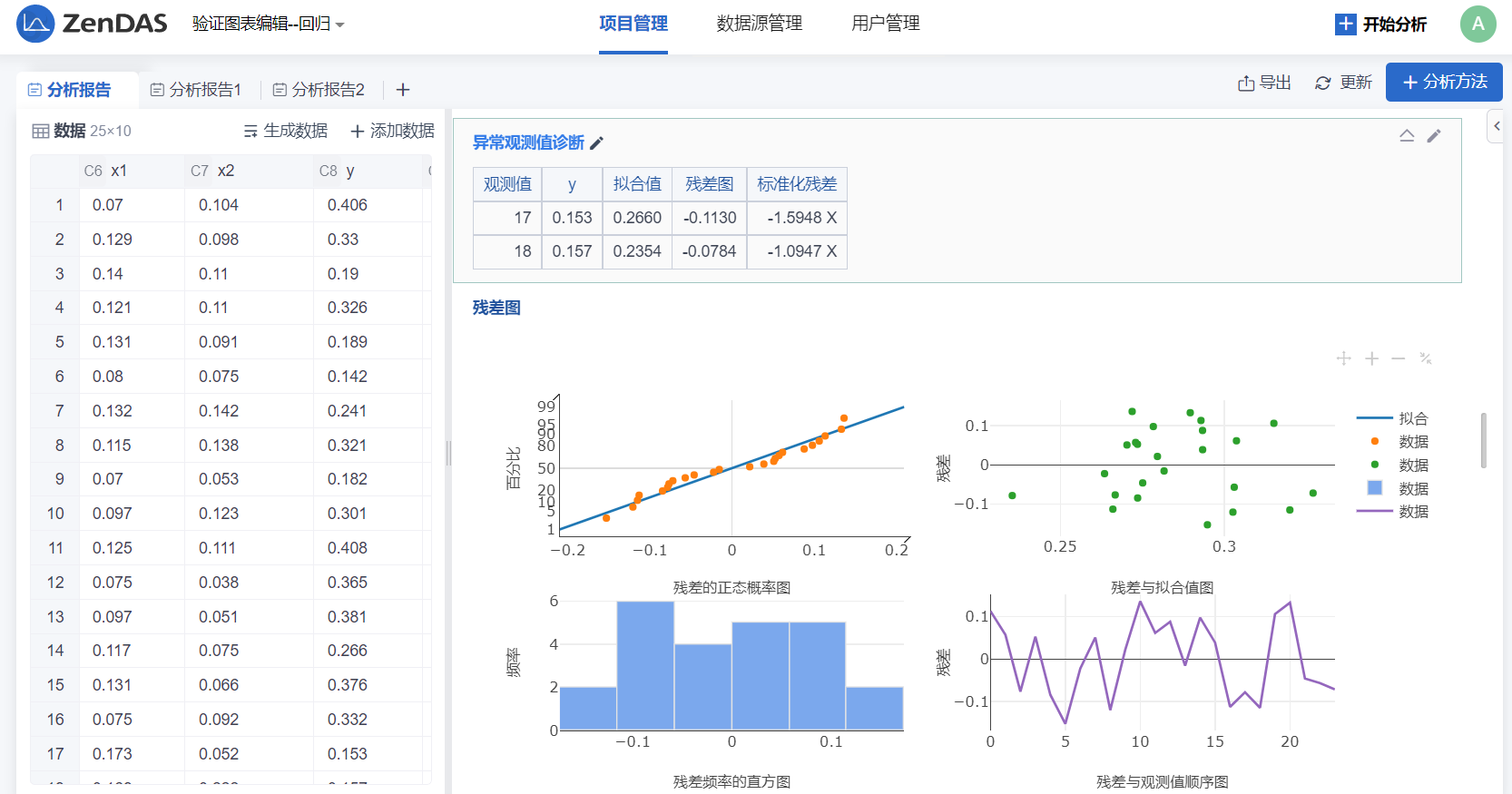The width and height of the screenshot is (1512, 794).
Task: Open 用户管理 menu
Action: 886,24
